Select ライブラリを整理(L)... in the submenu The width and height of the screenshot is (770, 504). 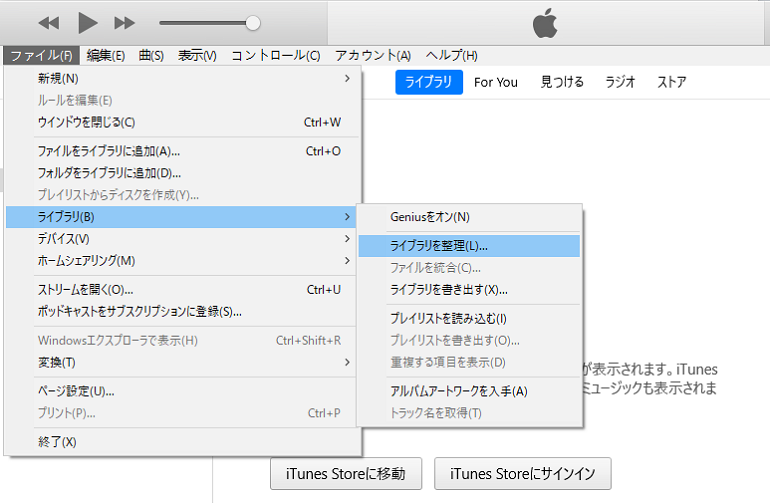[469, 246]
